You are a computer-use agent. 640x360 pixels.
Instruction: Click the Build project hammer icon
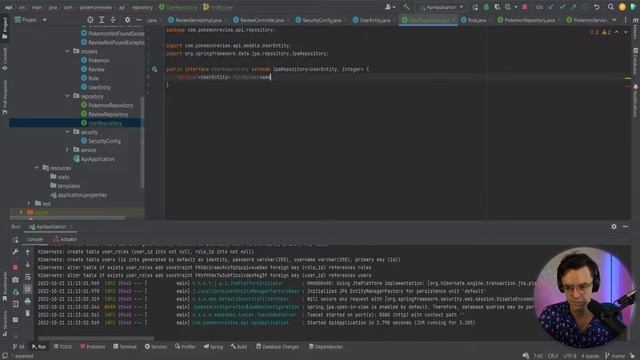click(406, 7)
